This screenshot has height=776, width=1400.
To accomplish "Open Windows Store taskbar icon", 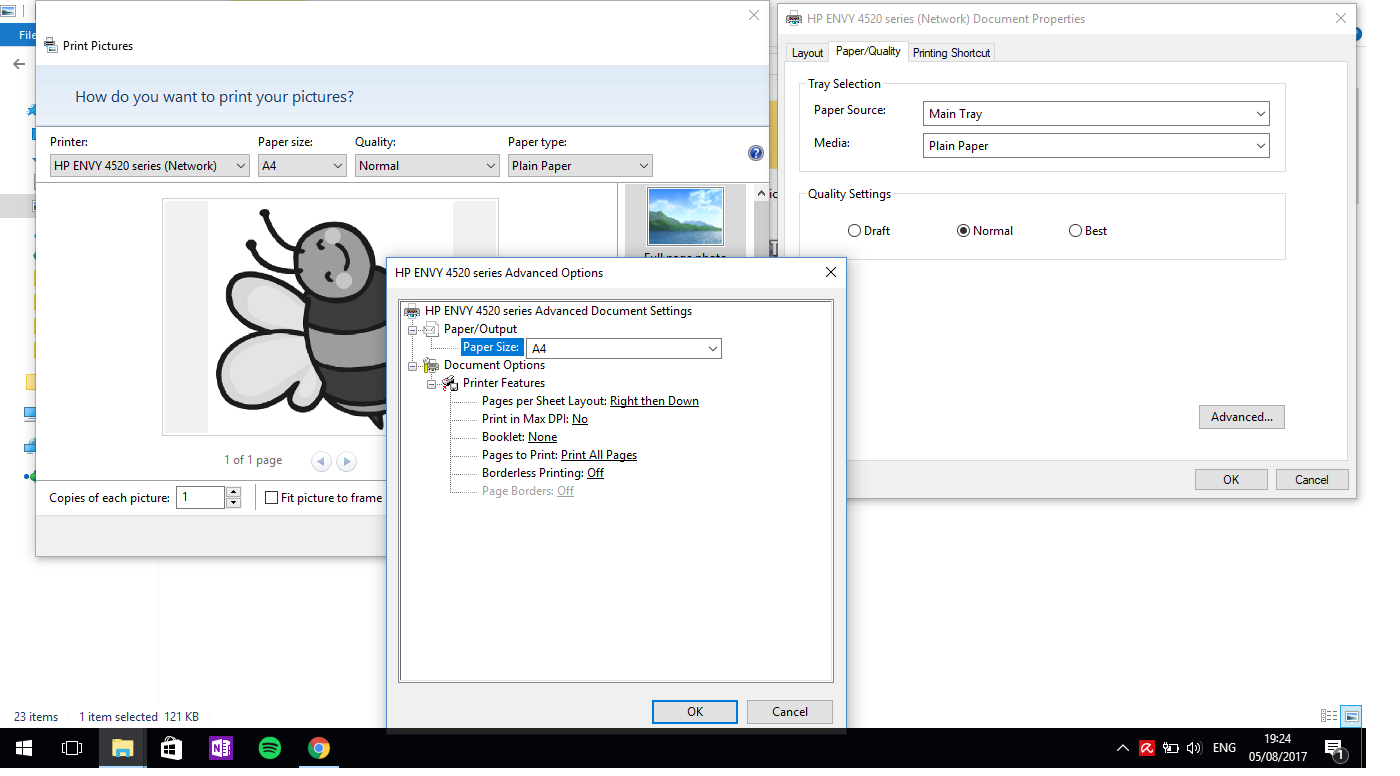I will pos(171,748).
